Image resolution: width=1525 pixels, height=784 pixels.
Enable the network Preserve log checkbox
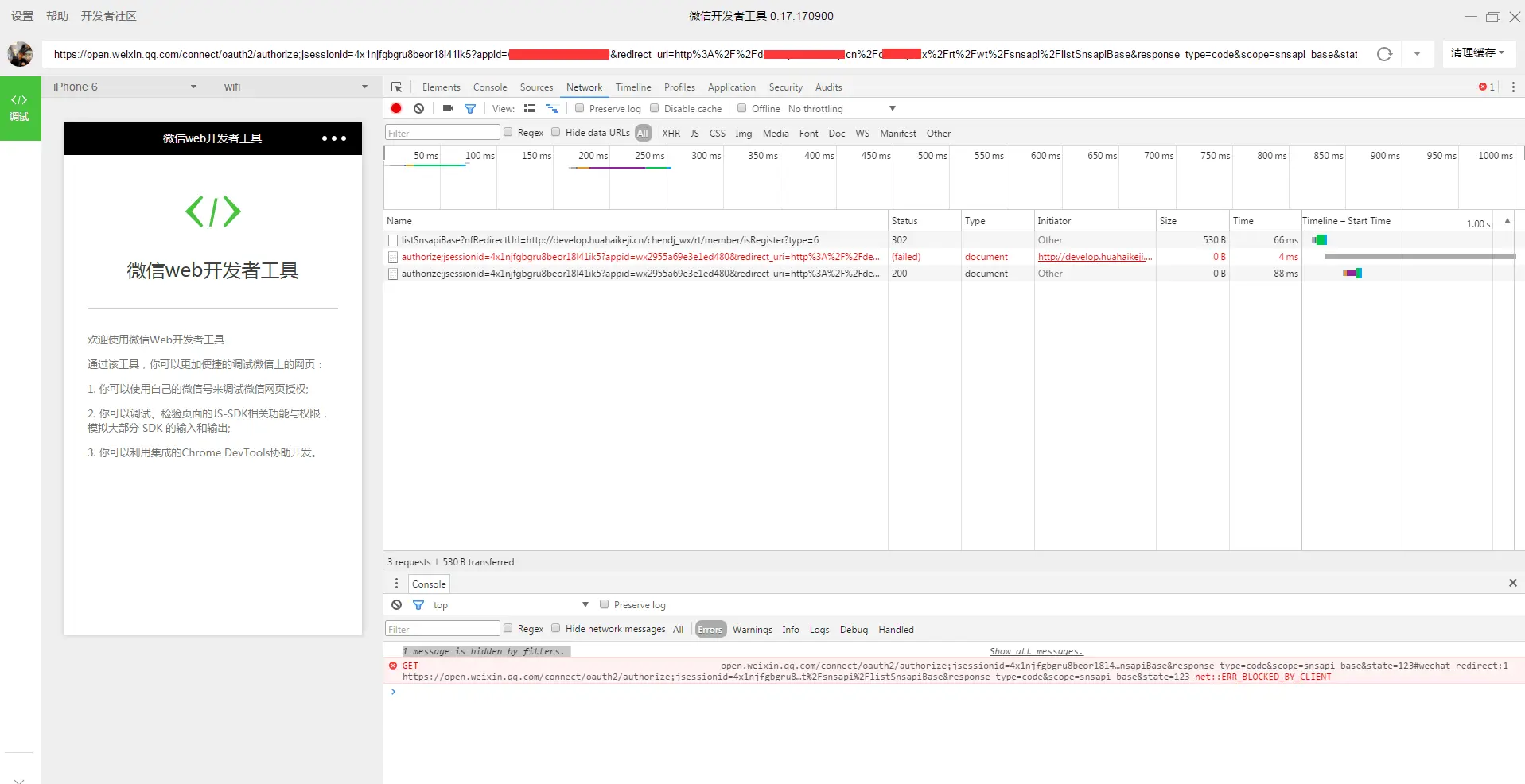tap(580, 108)
